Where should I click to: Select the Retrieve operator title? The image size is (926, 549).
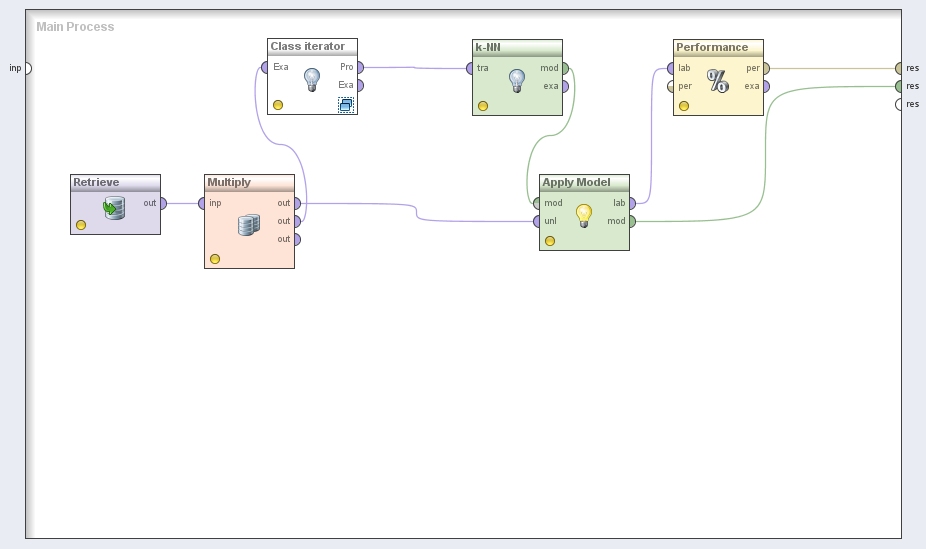tap(96, 182)
